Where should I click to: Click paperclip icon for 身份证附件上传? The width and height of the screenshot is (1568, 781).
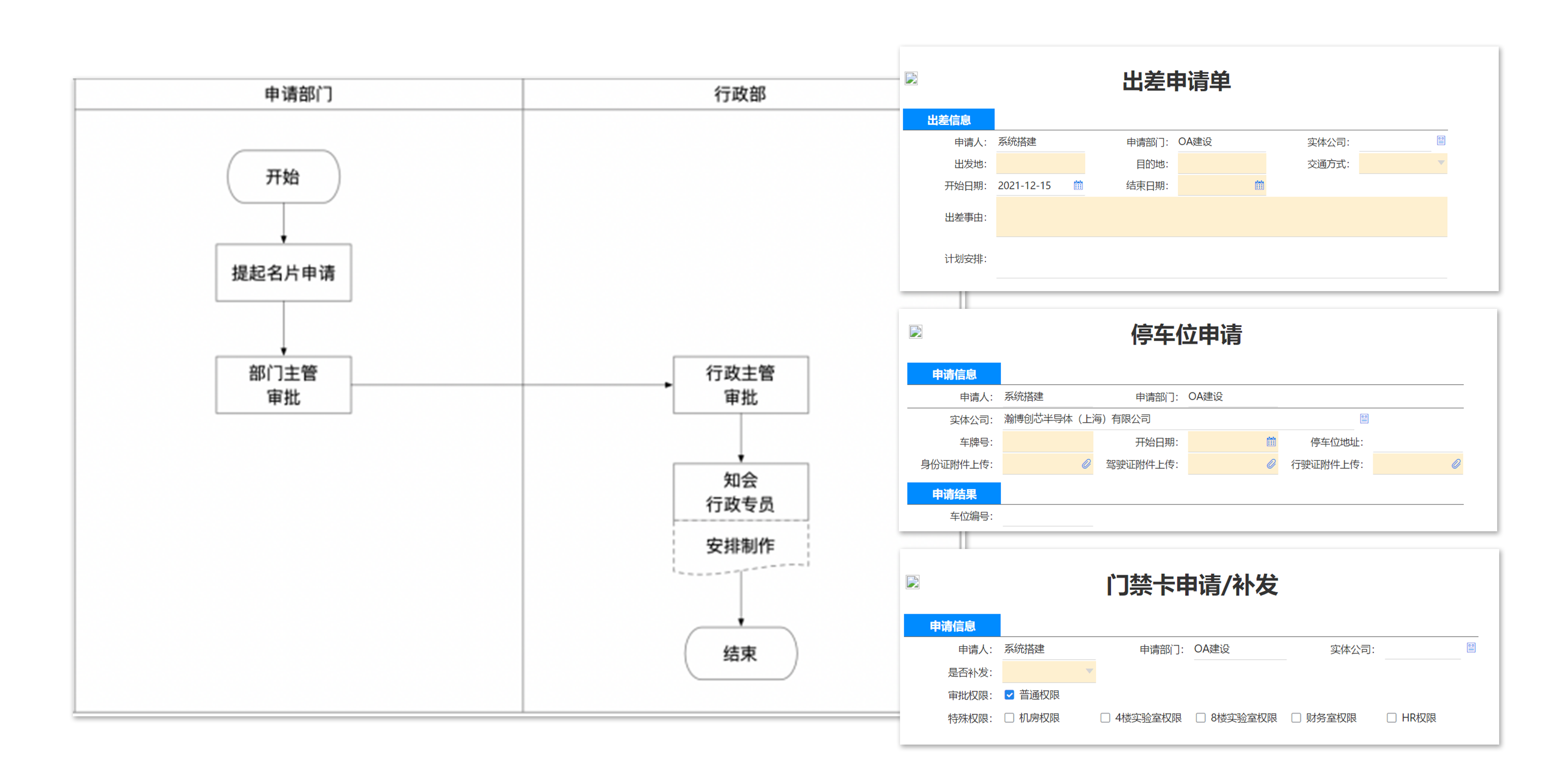point(1086,464)
